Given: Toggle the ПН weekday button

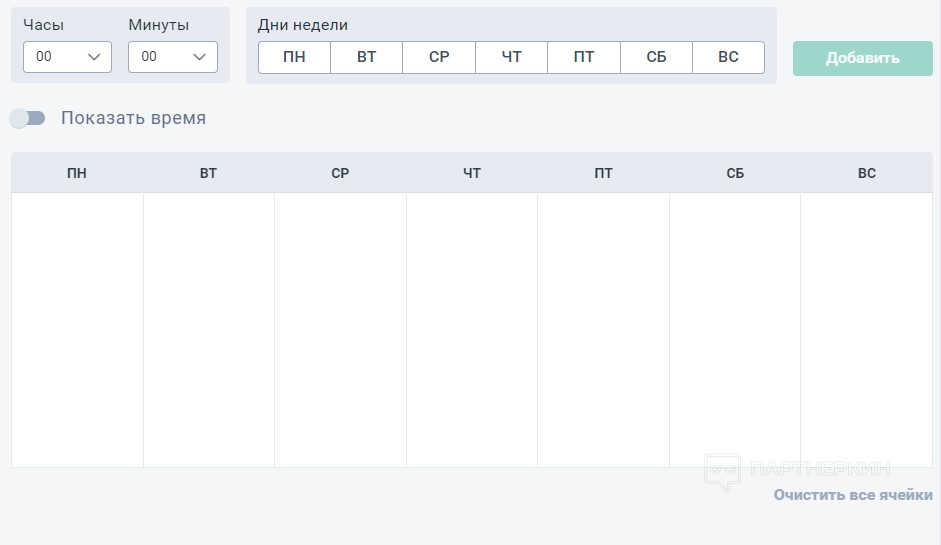Looking at the screenshot, I should (294, 57).
